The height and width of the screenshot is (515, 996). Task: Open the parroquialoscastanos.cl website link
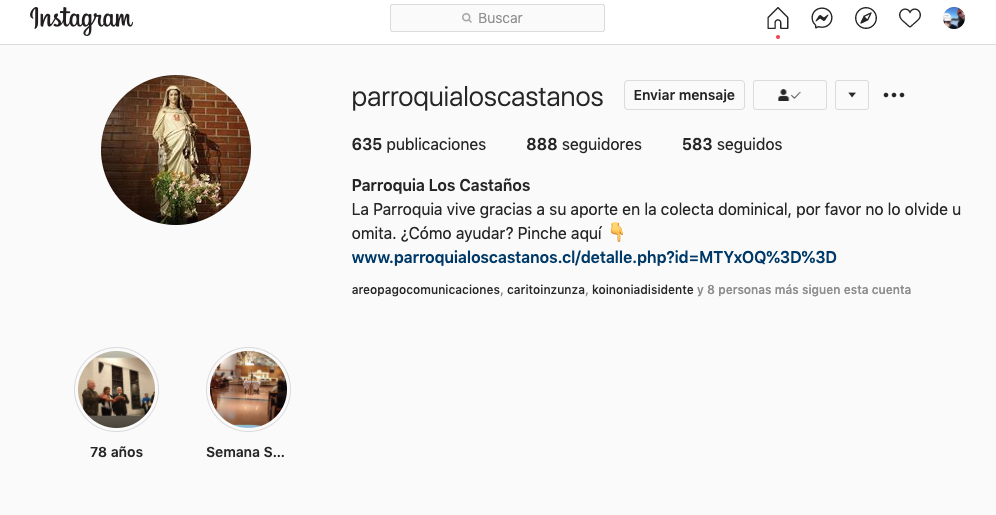[x=594, y=257]
